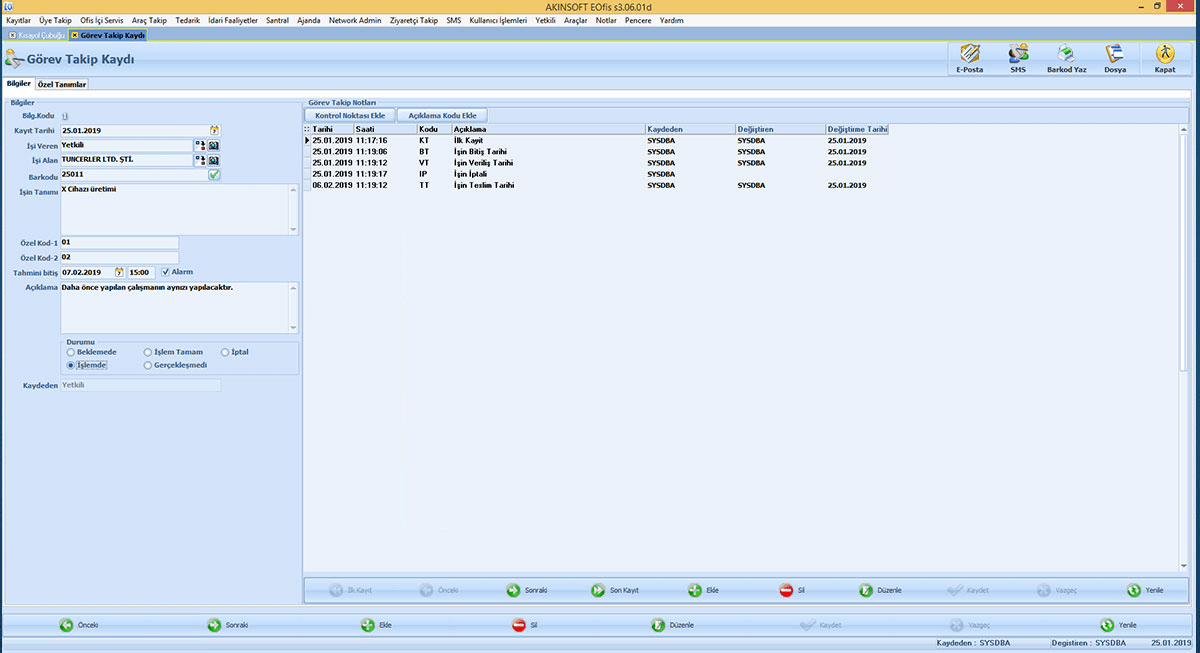Open the Kayıtlar menu
Screen dimensions: 1200x653
click(x=19, y=20)
